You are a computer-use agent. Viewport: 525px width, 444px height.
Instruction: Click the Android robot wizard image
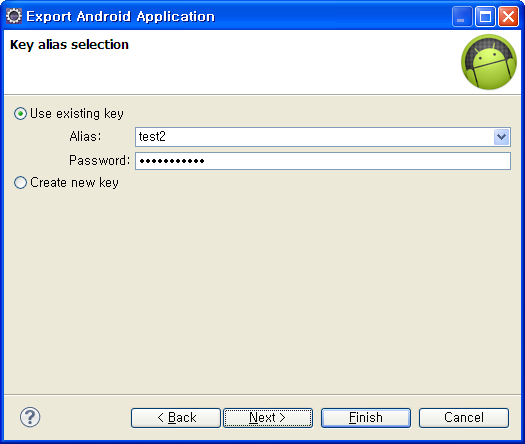(x=489, y=62)
